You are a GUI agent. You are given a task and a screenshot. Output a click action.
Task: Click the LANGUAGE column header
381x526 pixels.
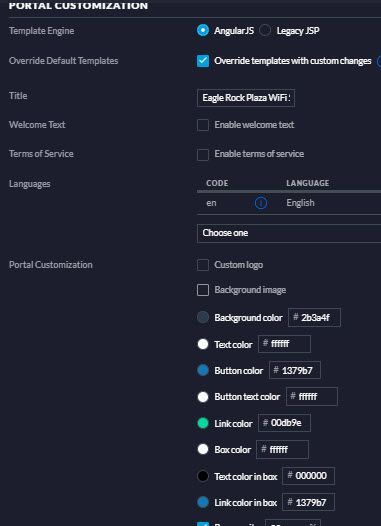(308, 183)
